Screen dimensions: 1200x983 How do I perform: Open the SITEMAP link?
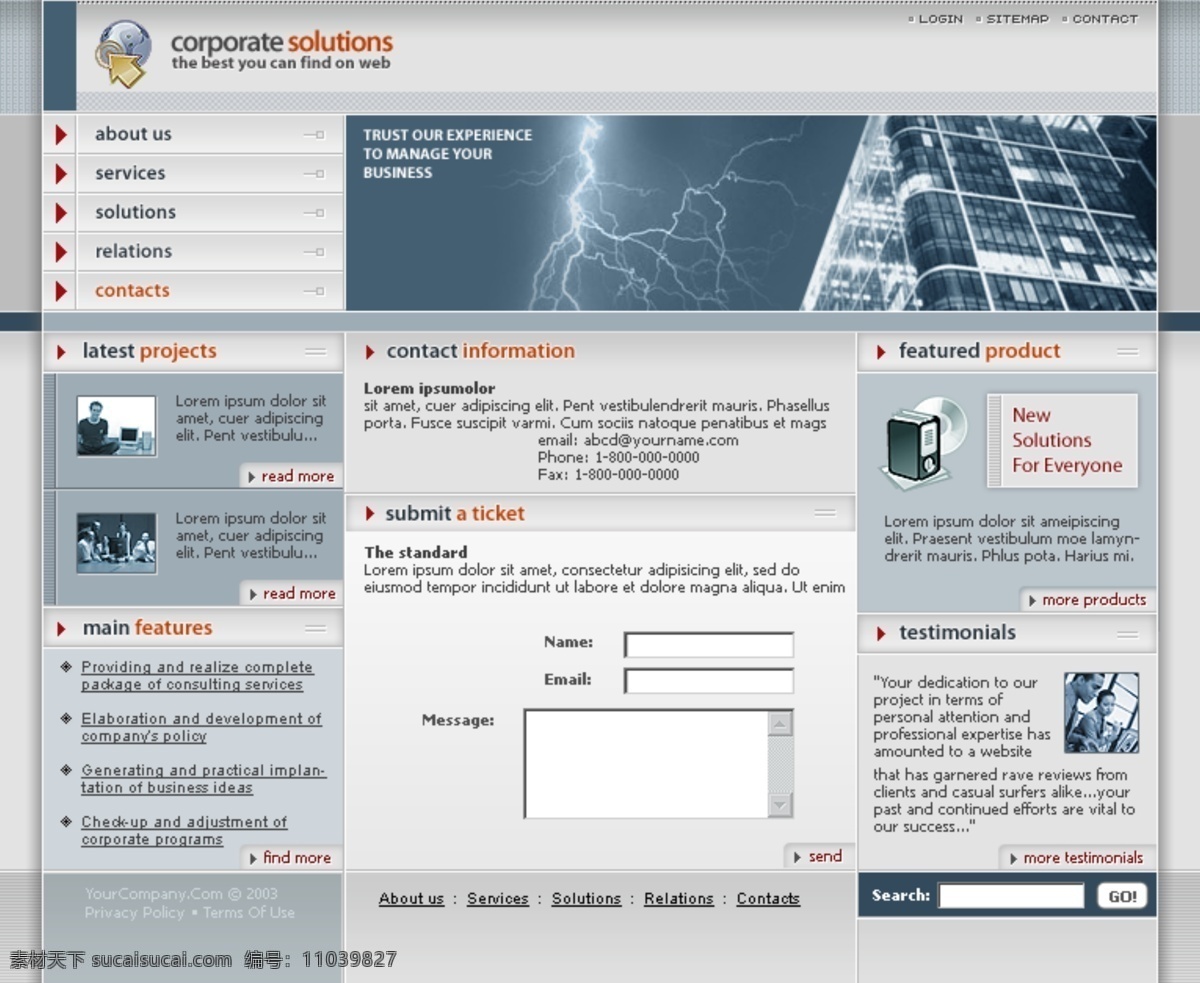pyautogui.click(x=1017, y=19)
